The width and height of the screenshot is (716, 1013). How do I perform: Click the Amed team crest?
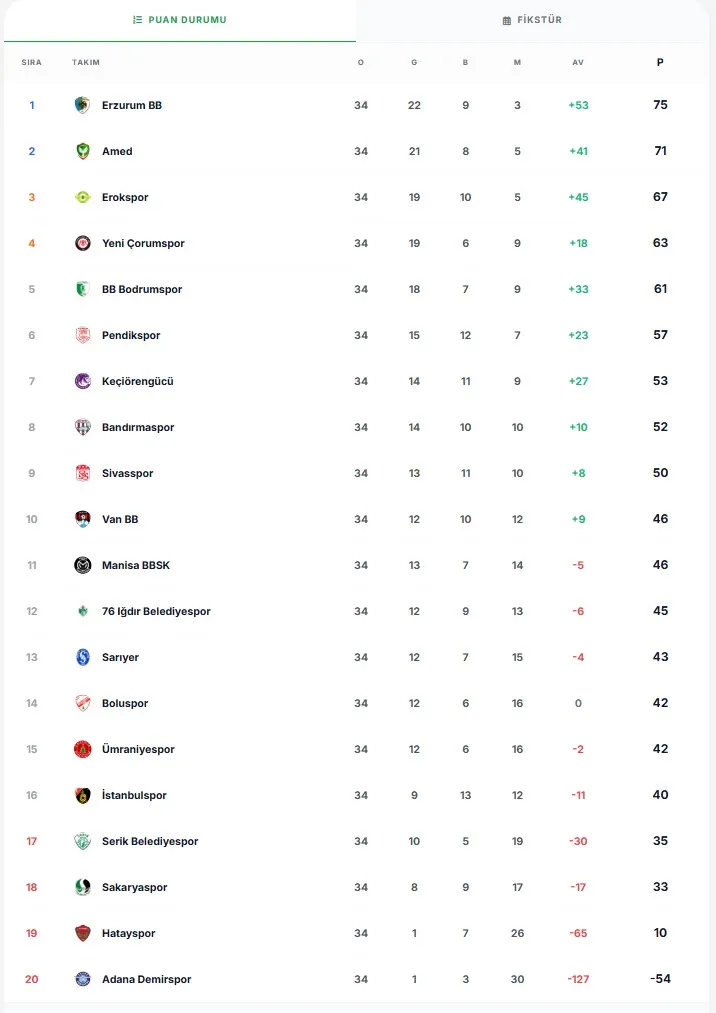point(82,151)
